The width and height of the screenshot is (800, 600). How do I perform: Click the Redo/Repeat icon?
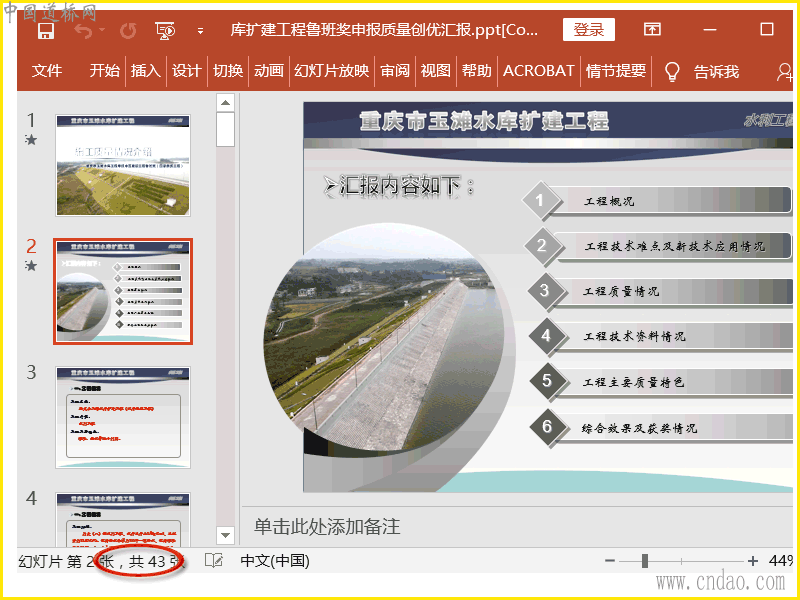[x=128, y=31]
